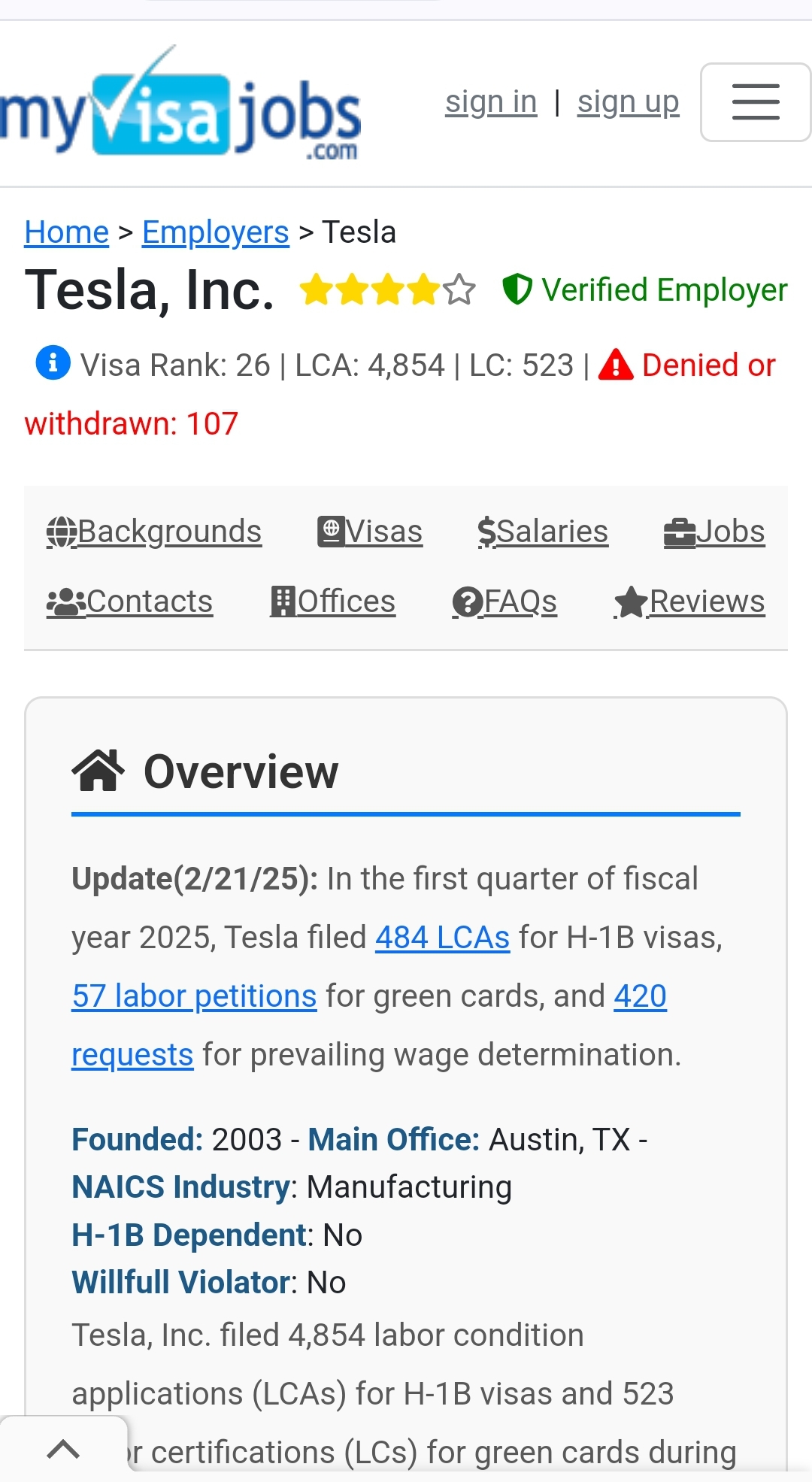Open the Backgrounds tab
This screenshot has height=1482, width=812.
[154, 532]
